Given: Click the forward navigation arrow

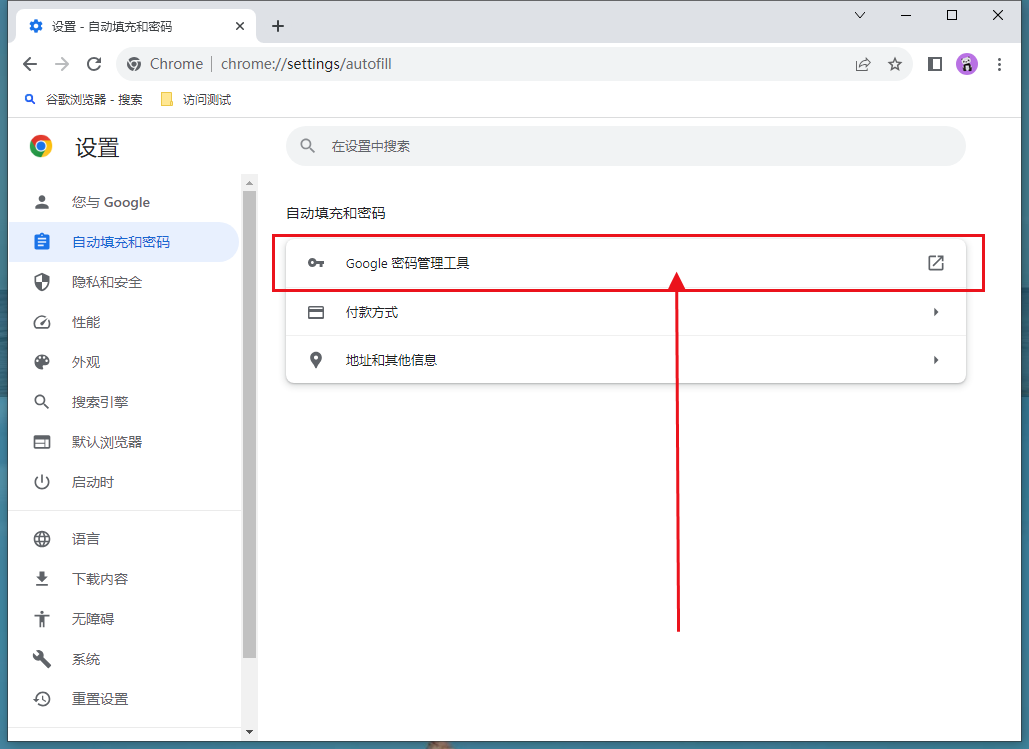Looking at the screenshot, I should 62,64.
